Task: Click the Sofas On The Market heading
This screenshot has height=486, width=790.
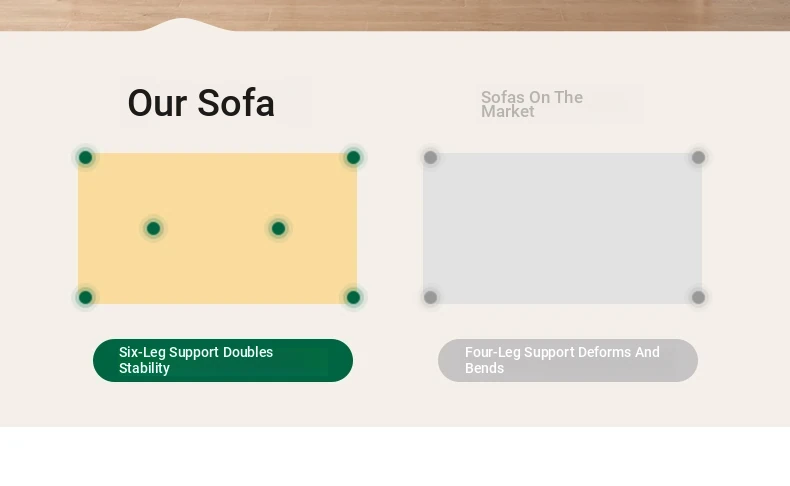Action: point(532,104)
